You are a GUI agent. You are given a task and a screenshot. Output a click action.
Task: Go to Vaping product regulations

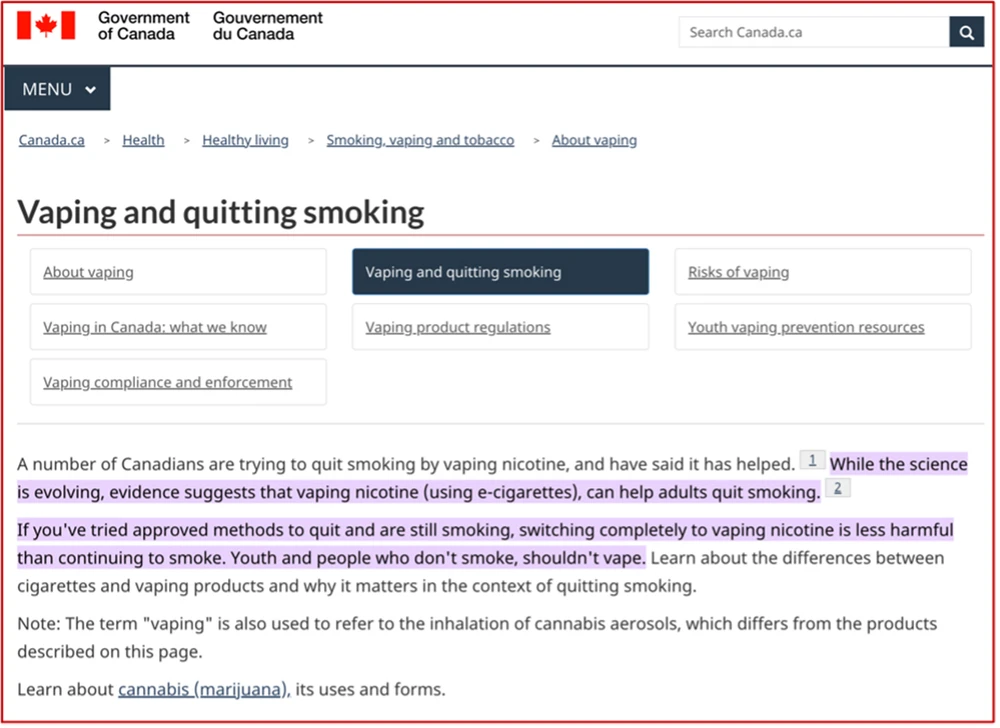[x=500, y=327]
